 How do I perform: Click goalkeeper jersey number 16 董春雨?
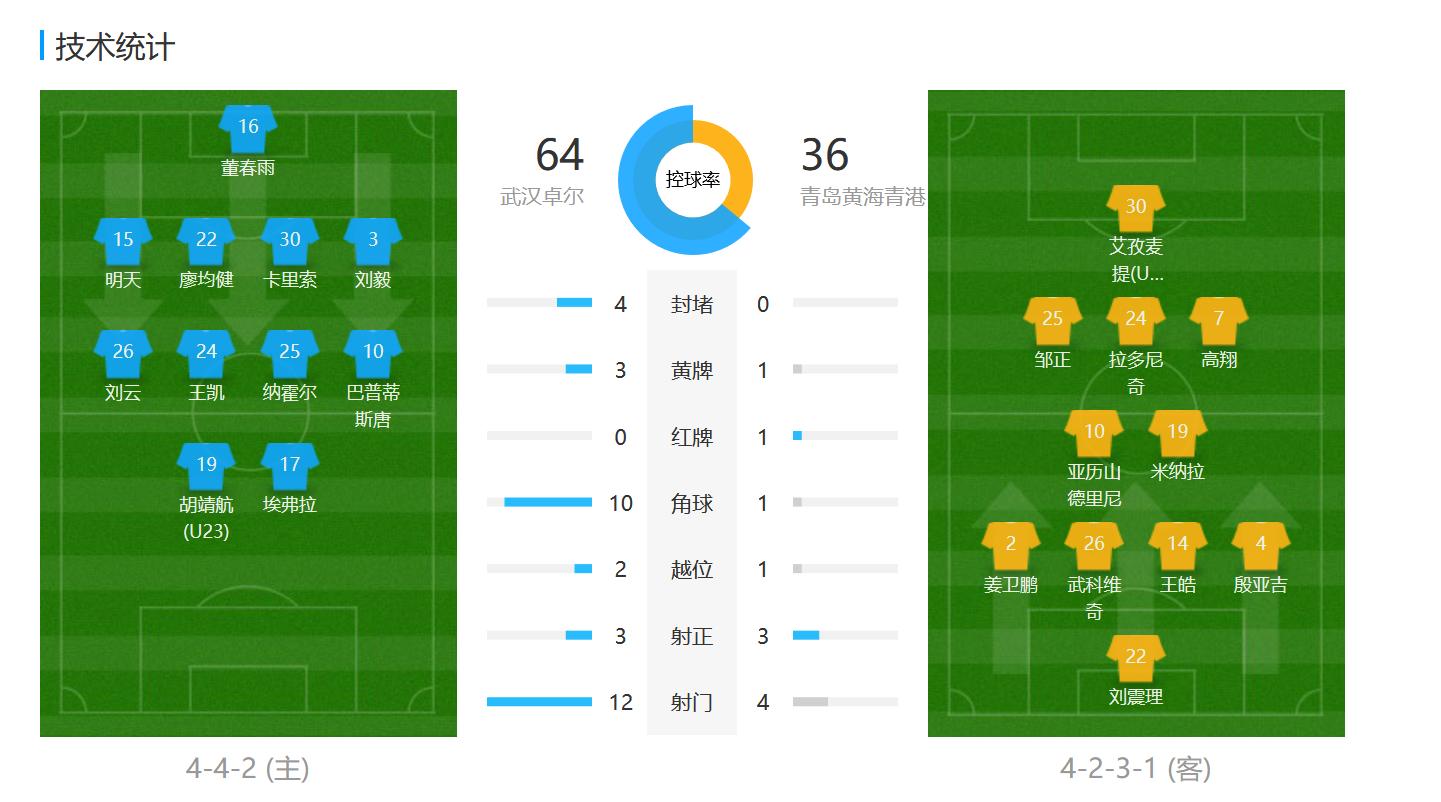tap(248, 128)
